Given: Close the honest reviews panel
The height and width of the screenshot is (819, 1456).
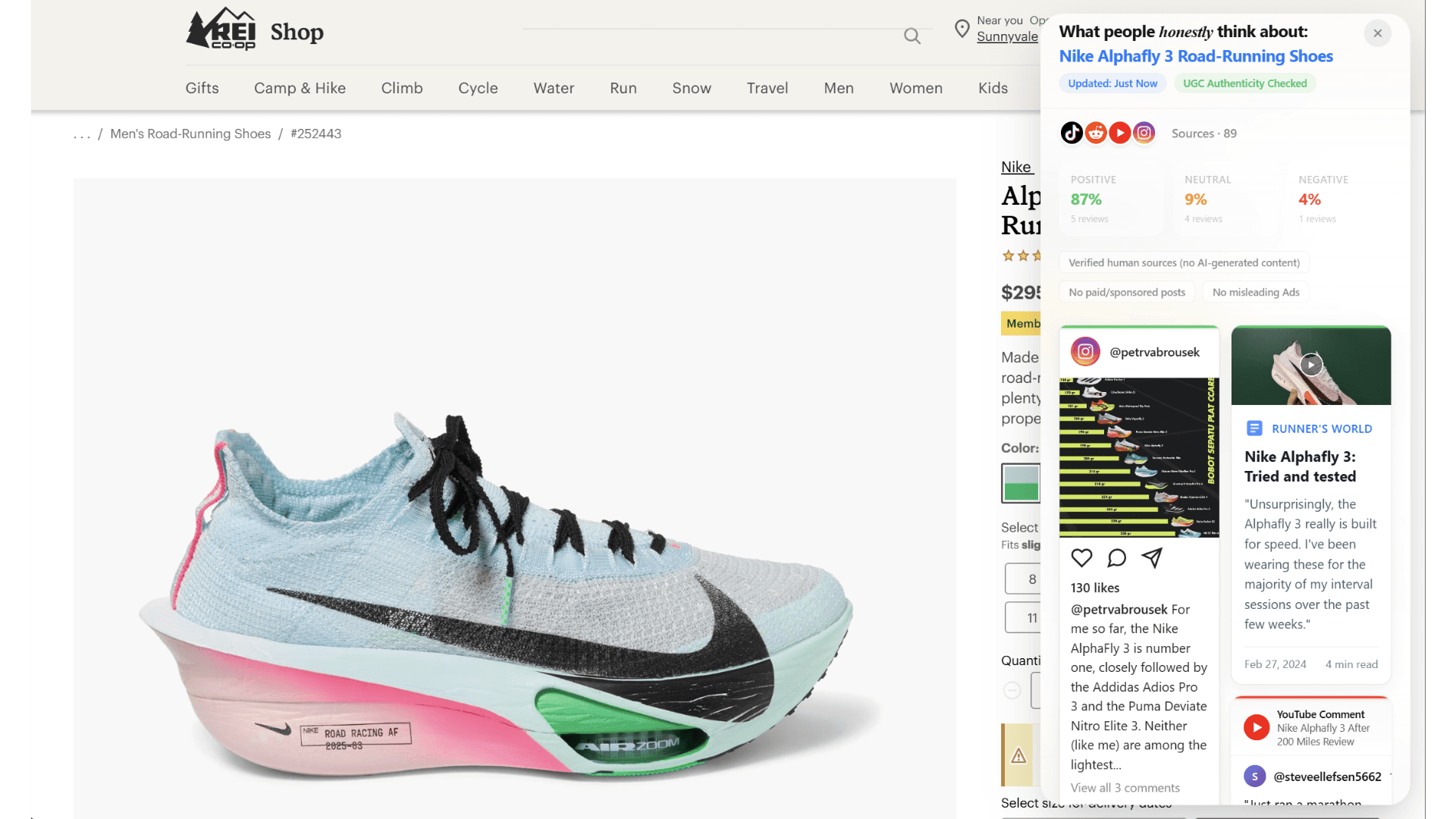Looking at the screenshot, I should [1377, 33].
